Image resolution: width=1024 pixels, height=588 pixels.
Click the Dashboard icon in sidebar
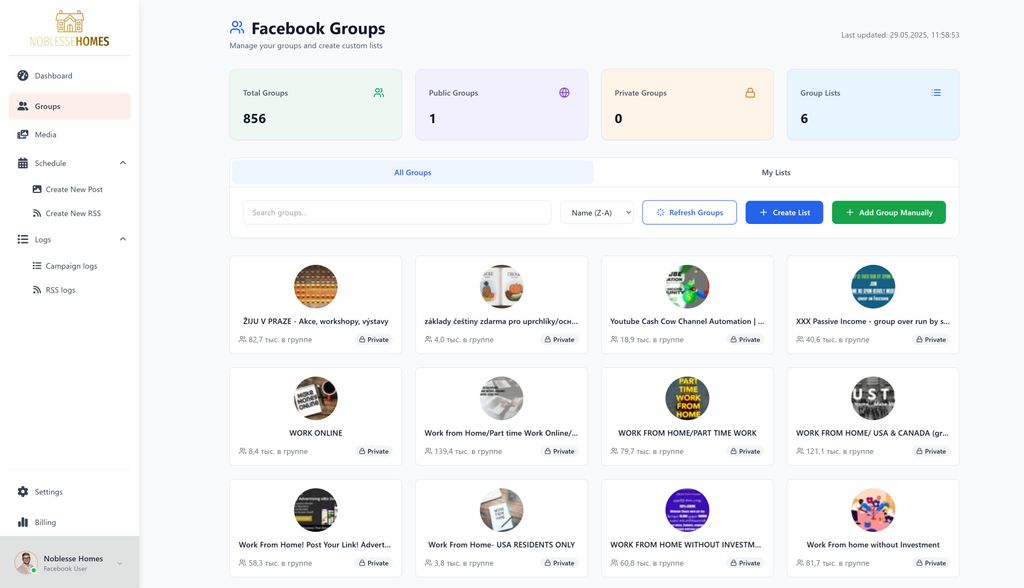(23, 76)
